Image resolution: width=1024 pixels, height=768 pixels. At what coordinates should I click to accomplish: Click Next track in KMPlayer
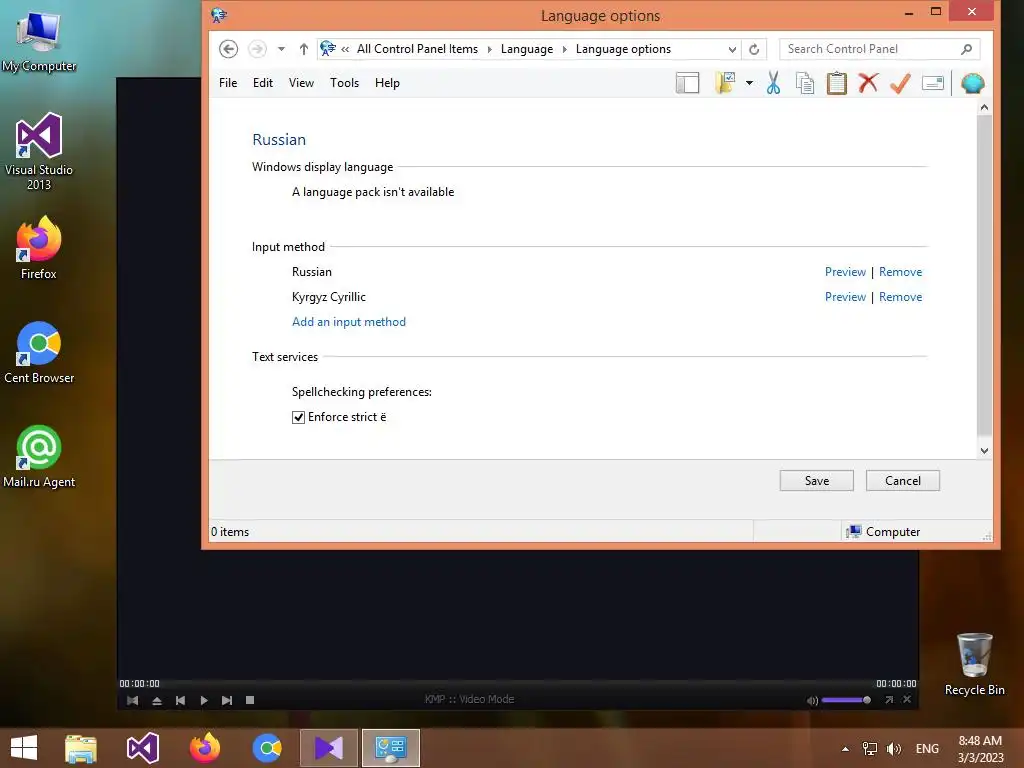(227, 700)
